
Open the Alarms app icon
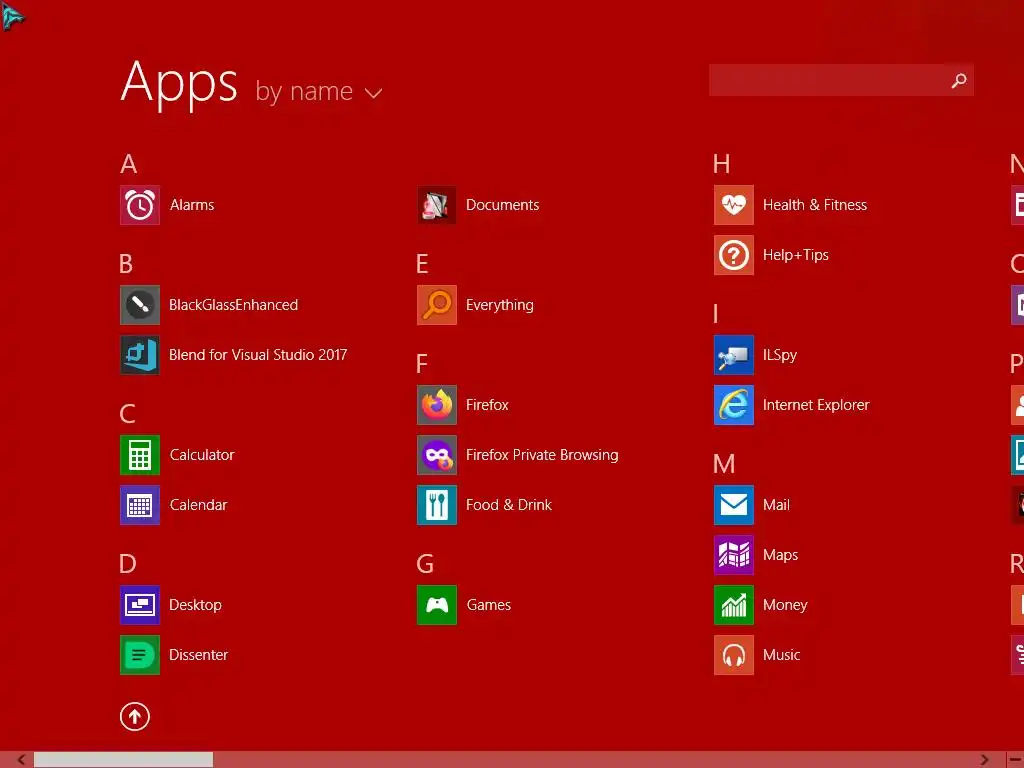click(x=140, y=205)
